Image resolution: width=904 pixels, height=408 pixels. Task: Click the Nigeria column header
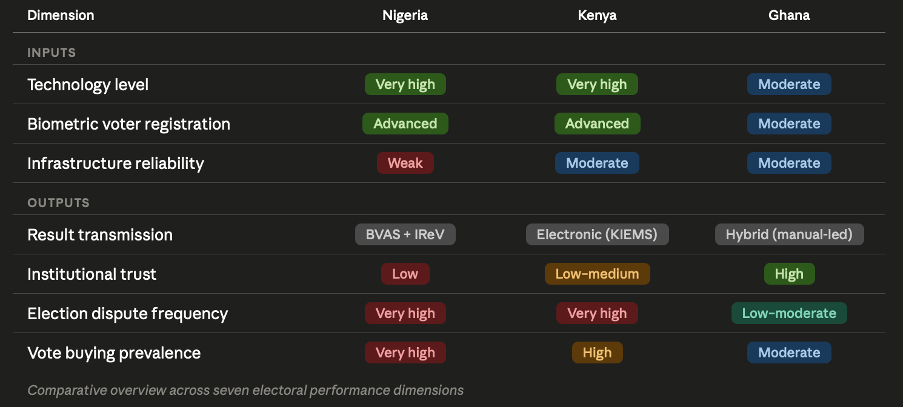tap(405, 16)
